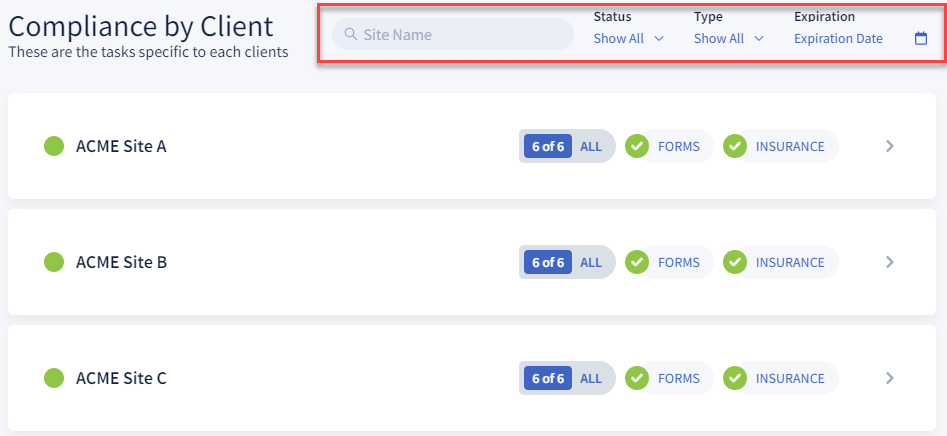Select the INSURANCE filter for ACME Site C
The width and height of the screenshot is (947, 436).
tap(789, 378)
